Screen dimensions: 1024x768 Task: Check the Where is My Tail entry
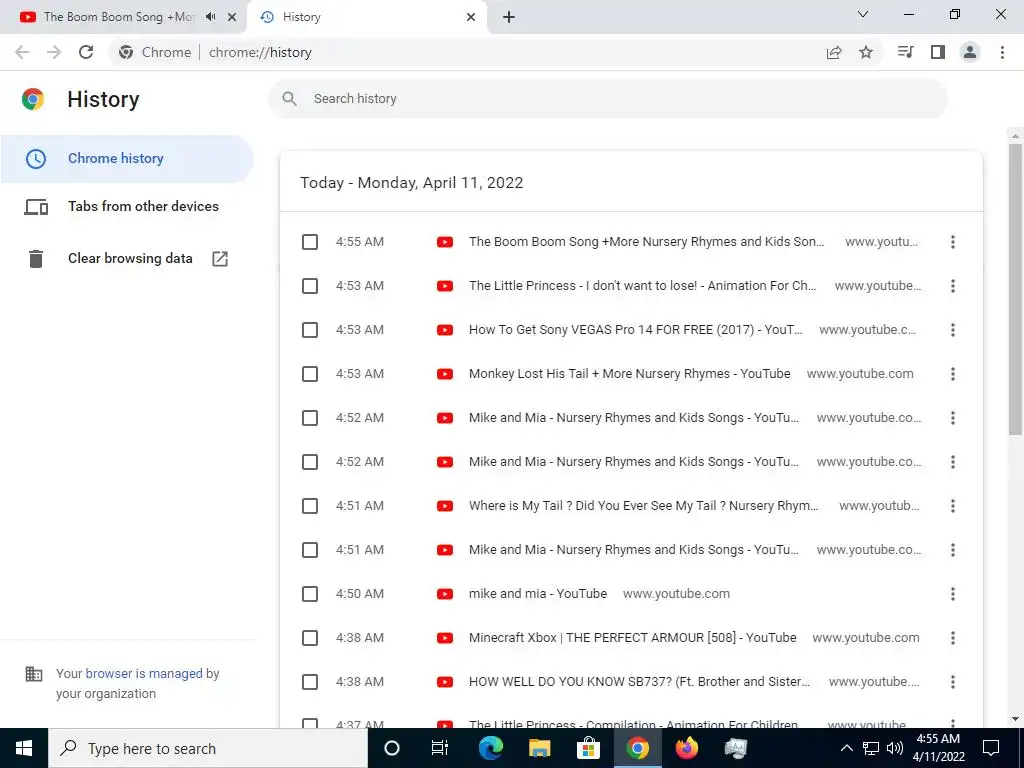point(310,506)
